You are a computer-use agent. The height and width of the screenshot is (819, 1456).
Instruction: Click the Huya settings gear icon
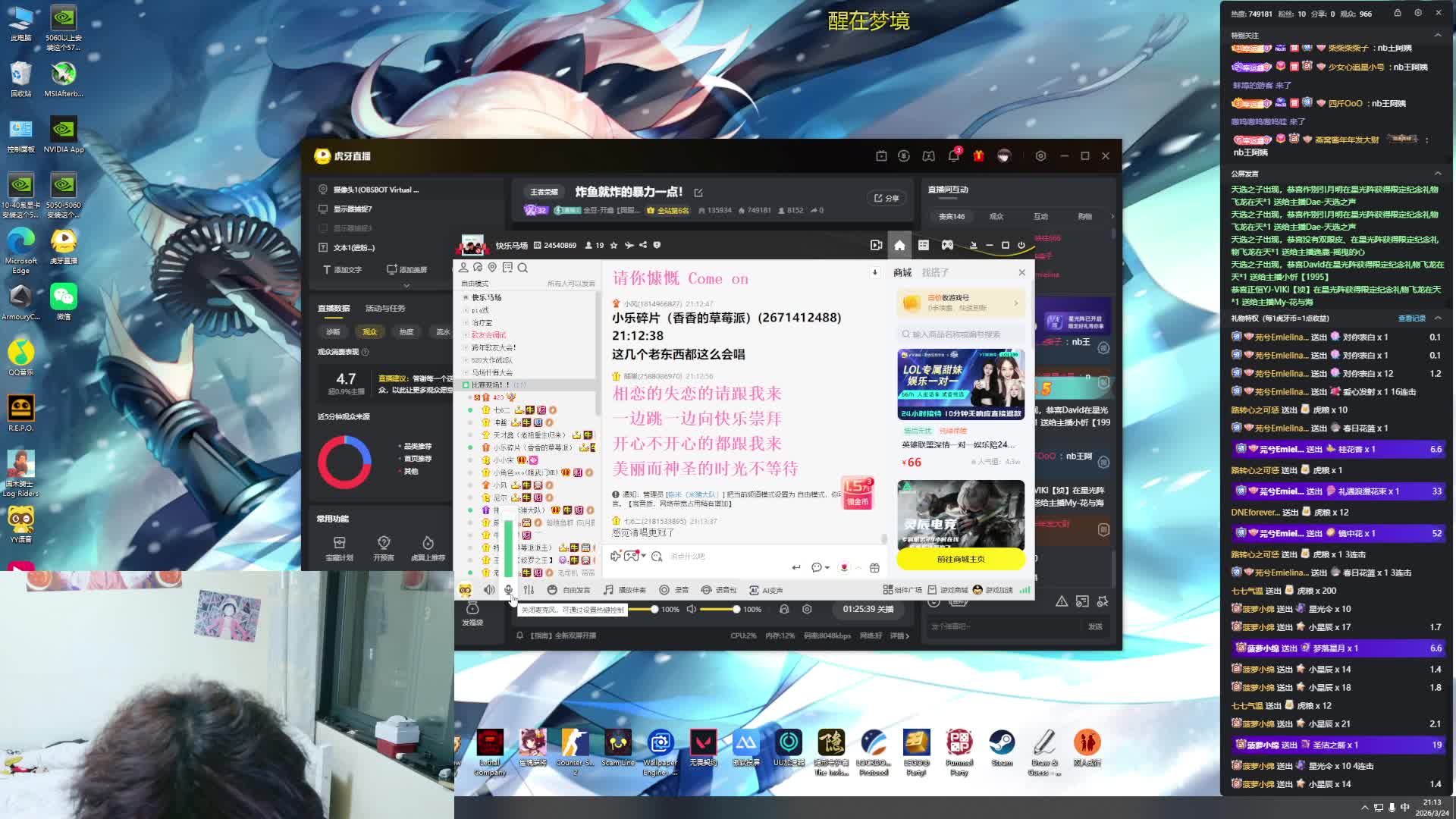point(1040,156)
